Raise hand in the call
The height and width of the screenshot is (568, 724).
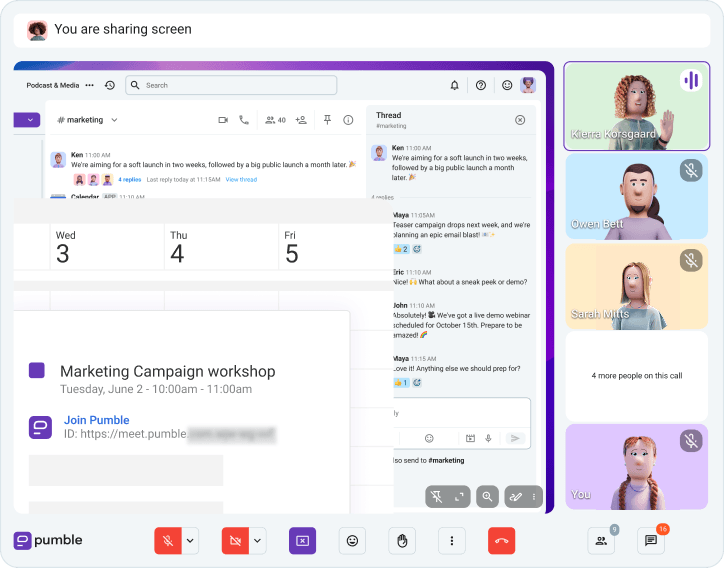point(402,540)
